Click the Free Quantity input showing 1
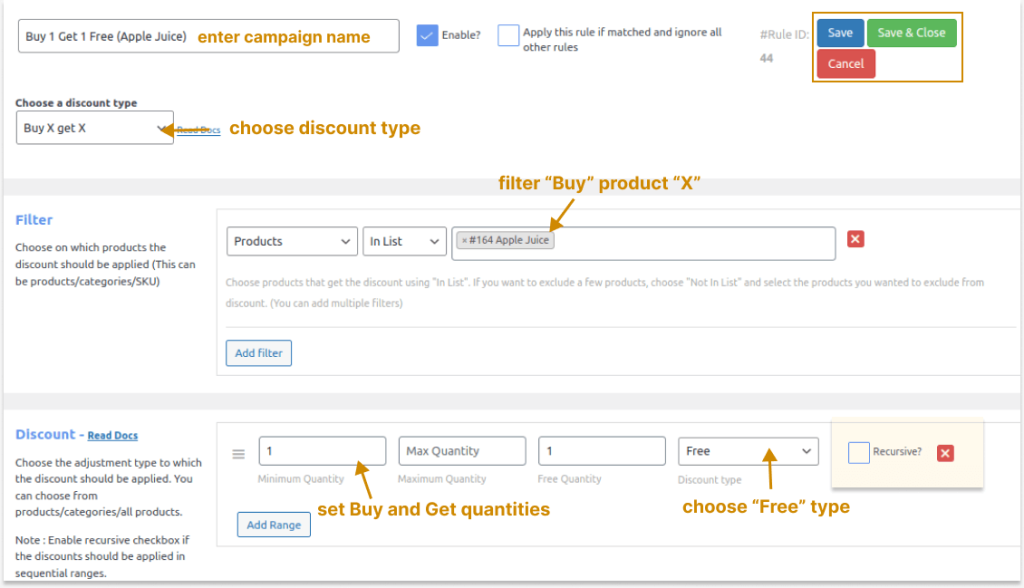This screenshot has width=1024, height=588. click(602, 451)
